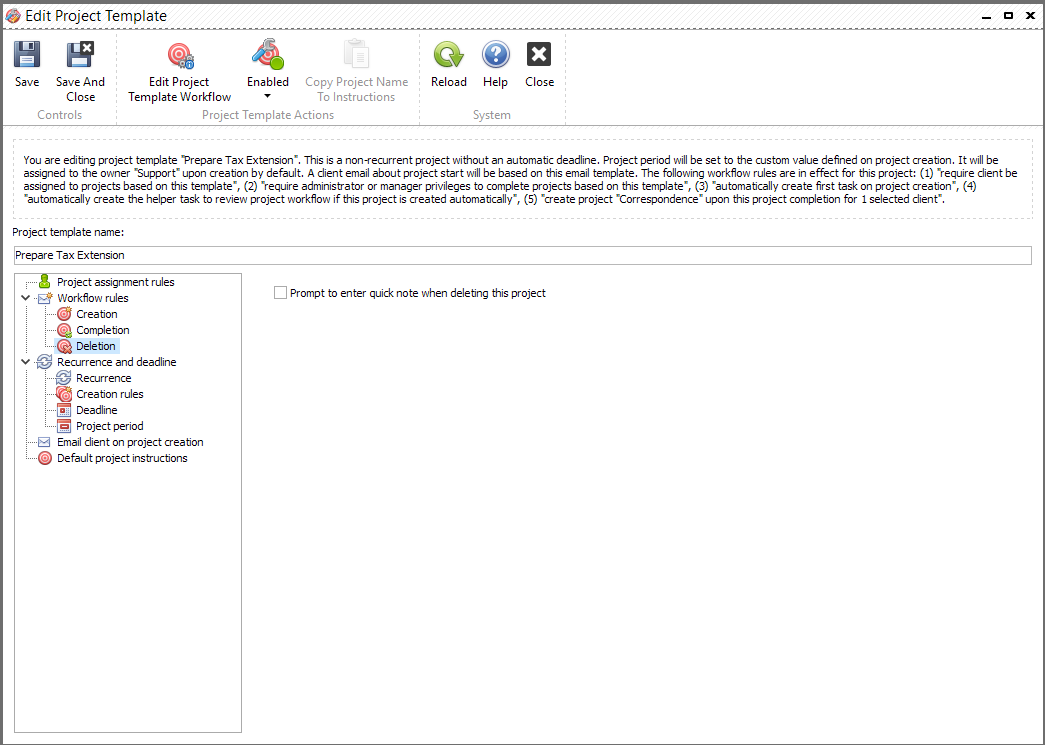Viewport: 1045px width, 745px height.
Task: Select Recurrence and deadline tree item
Action: 117,362
